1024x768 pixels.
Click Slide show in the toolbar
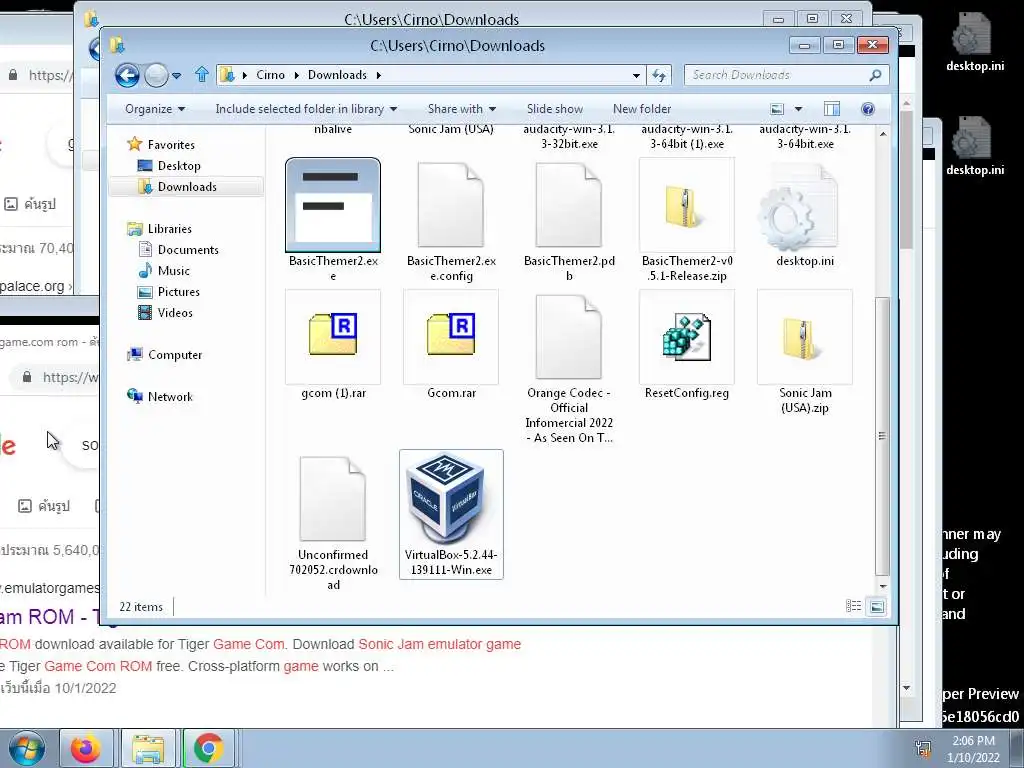click(554, 109)
